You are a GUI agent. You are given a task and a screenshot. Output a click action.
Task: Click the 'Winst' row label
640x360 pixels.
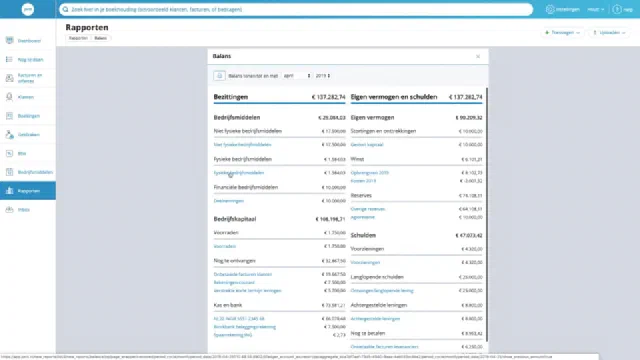357,159
